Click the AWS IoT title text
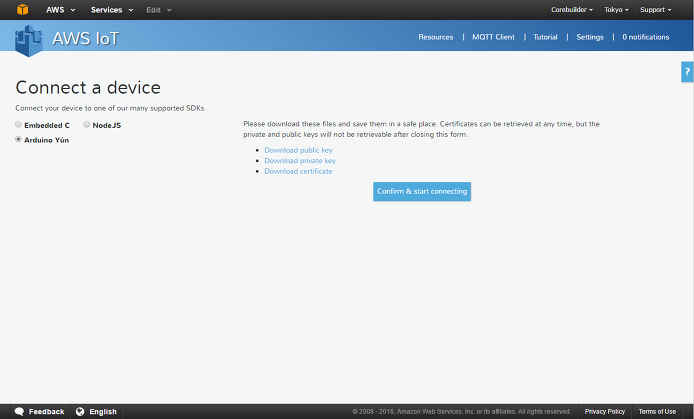694x419 pixels. (x=85, y=38)
